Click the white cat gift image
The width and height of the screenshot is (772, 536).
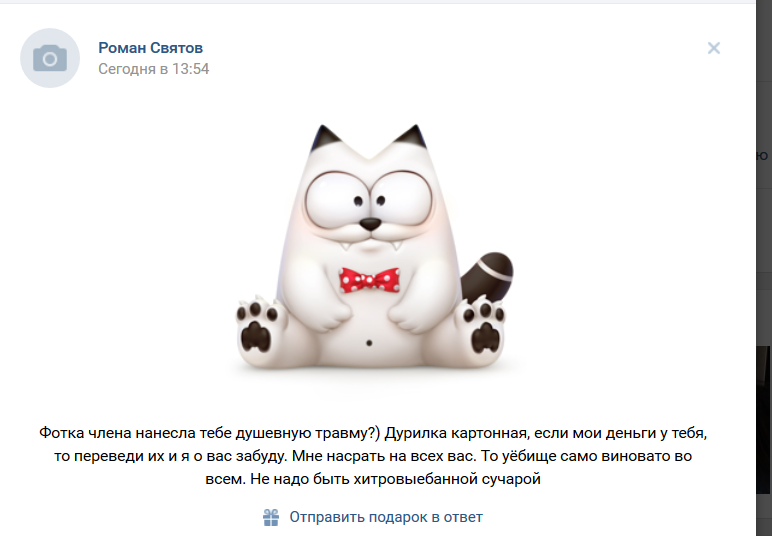374,247
